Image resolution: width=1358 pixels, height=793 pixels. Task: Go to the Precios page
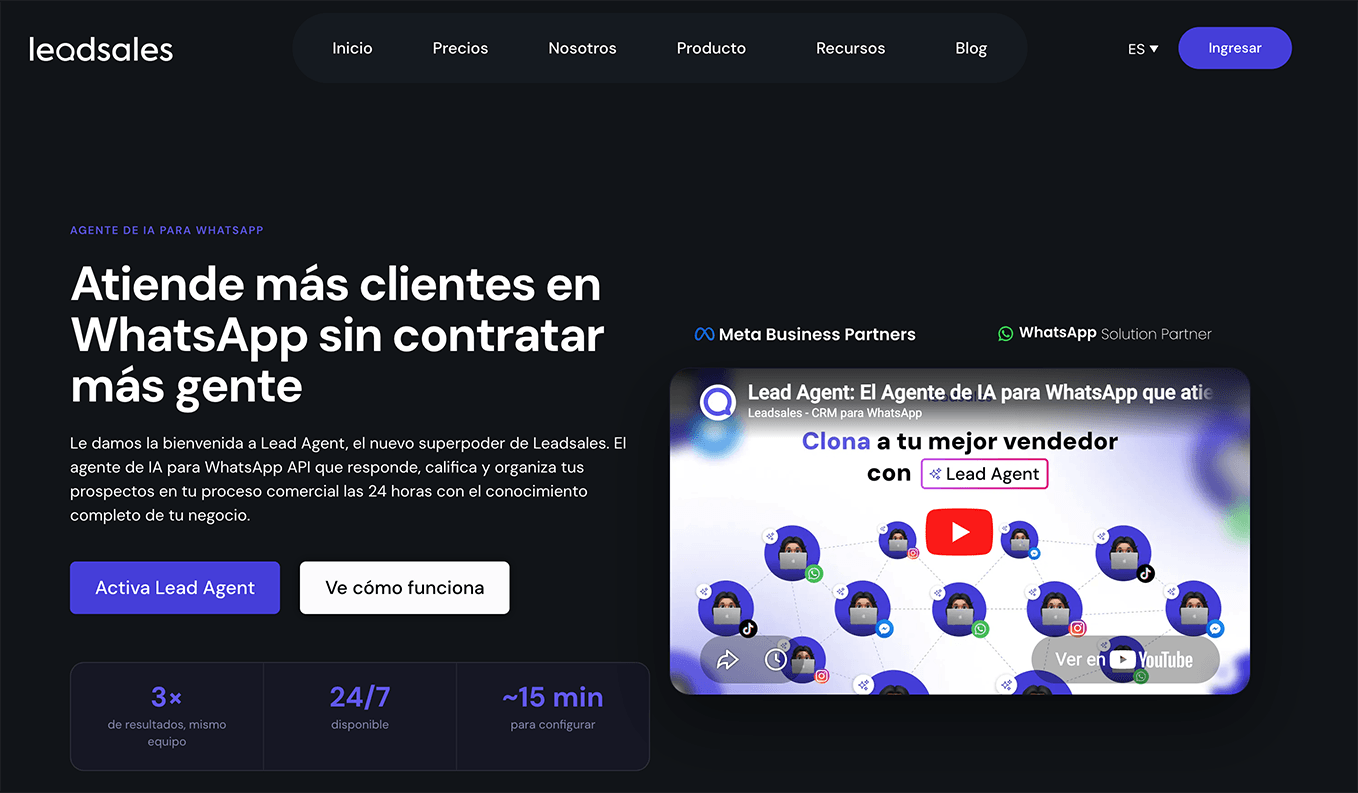pos(460,48)
